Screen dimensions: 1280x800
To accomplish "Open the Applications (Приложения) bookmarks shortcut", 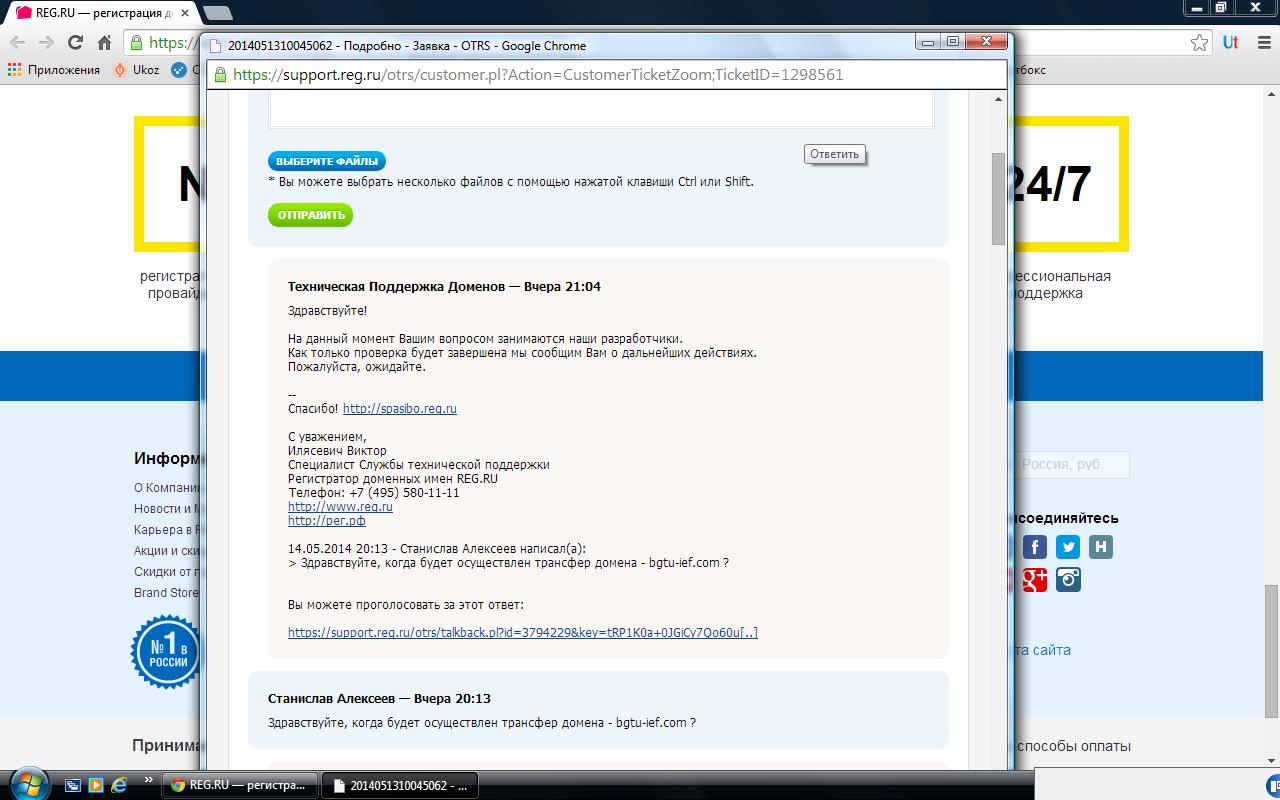I will click(x=54, y=70).
